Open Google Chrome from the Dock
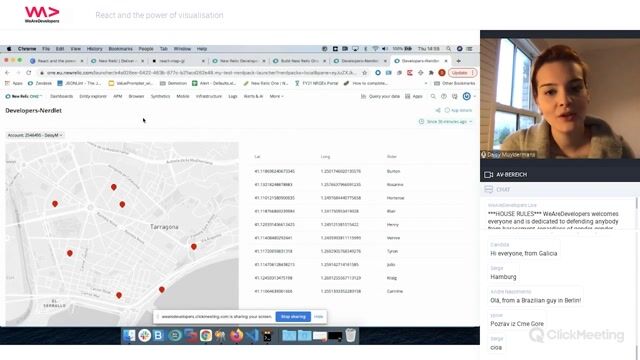 [206, 336]
